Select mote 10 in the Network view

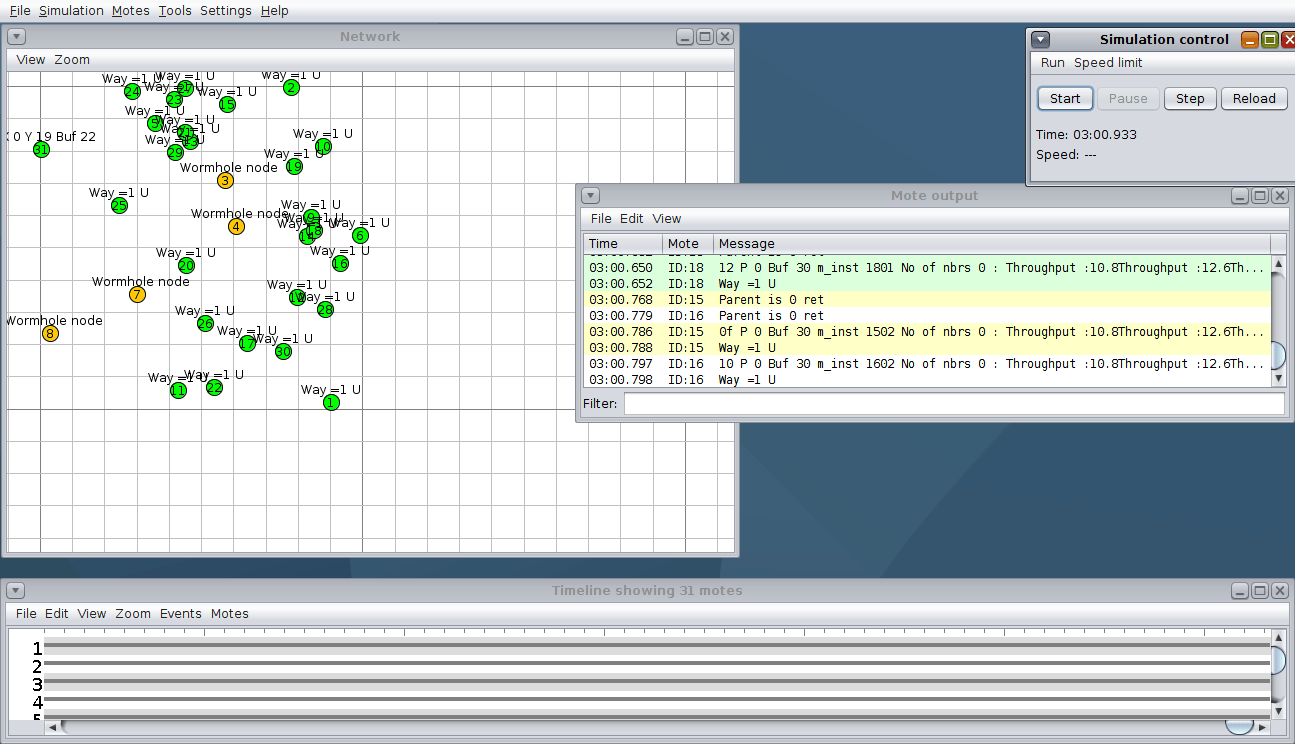[323, 147]
